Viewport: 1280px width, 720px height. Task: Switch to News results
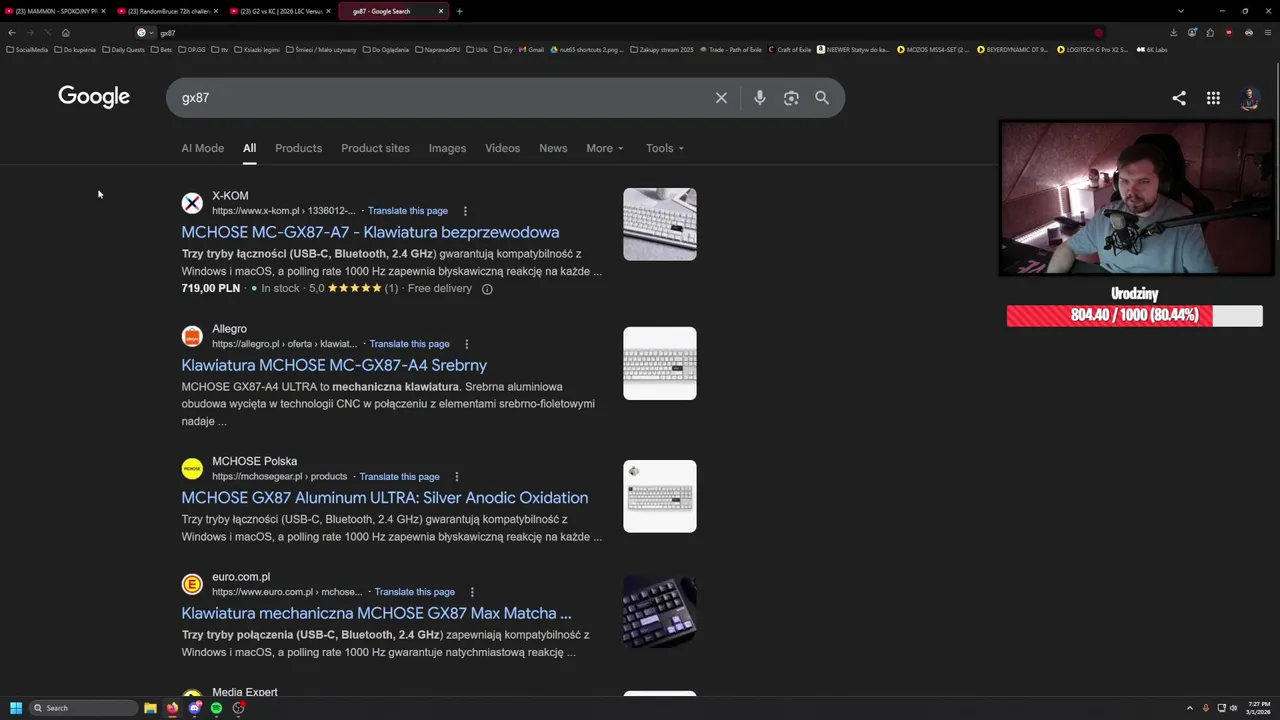click(553, 148)
